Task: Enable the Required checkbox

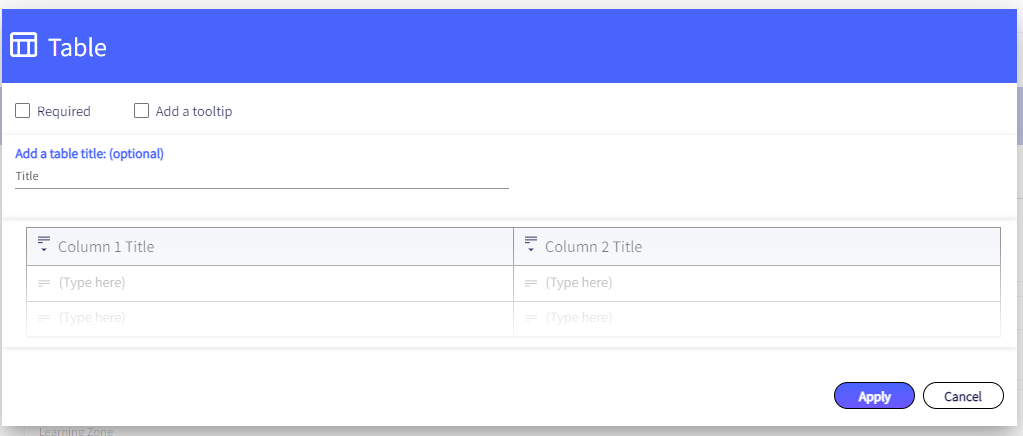Action: [23, 110]
